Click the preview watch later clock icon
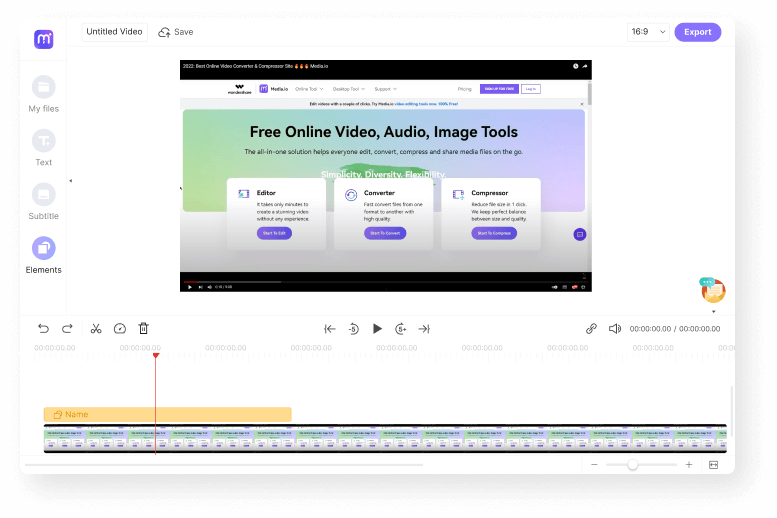The width and height of the screenshot is (777, 518). coord(575,66)
